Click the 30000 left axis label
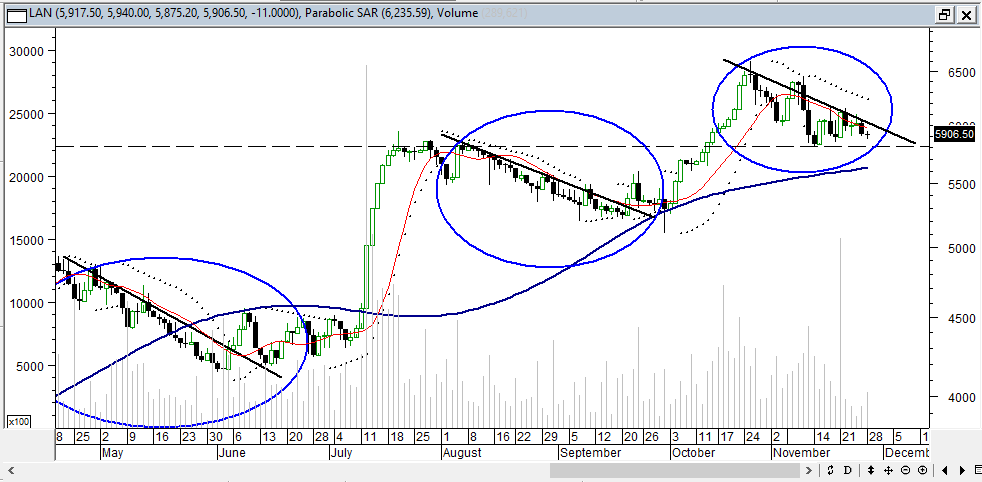This screenshot has width=982, height=482. [27, 51]
